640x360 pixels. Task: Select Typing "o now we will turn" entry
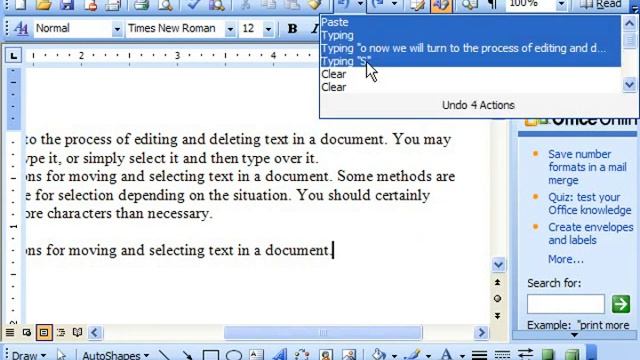point(470,48)
